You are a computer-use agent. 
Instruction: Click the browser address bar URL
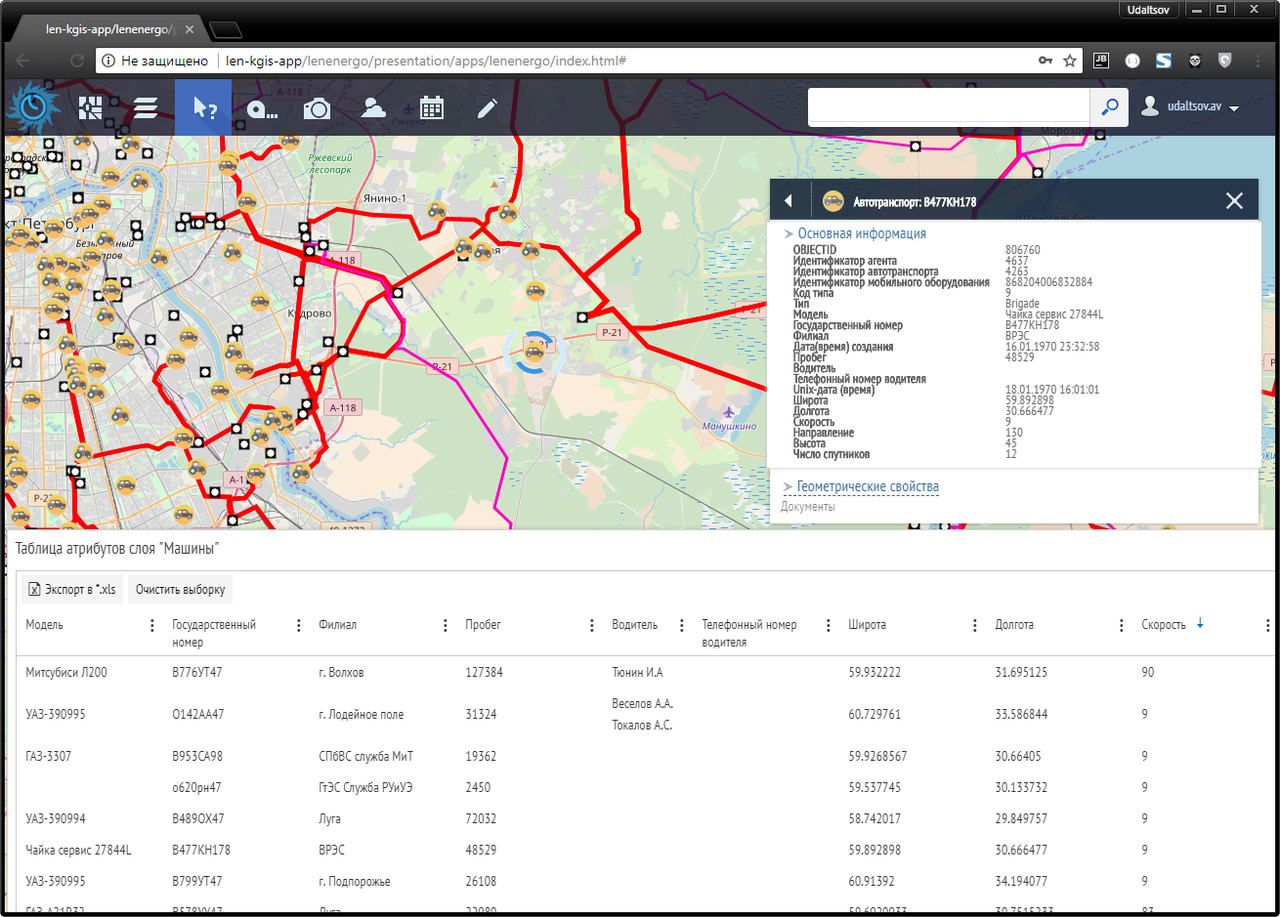click(426, 61)
